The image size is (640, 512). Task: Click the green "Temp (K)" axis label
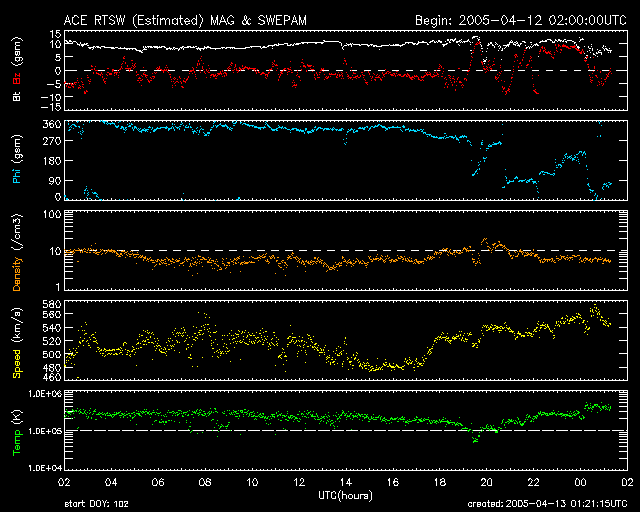tap(17, 433)
